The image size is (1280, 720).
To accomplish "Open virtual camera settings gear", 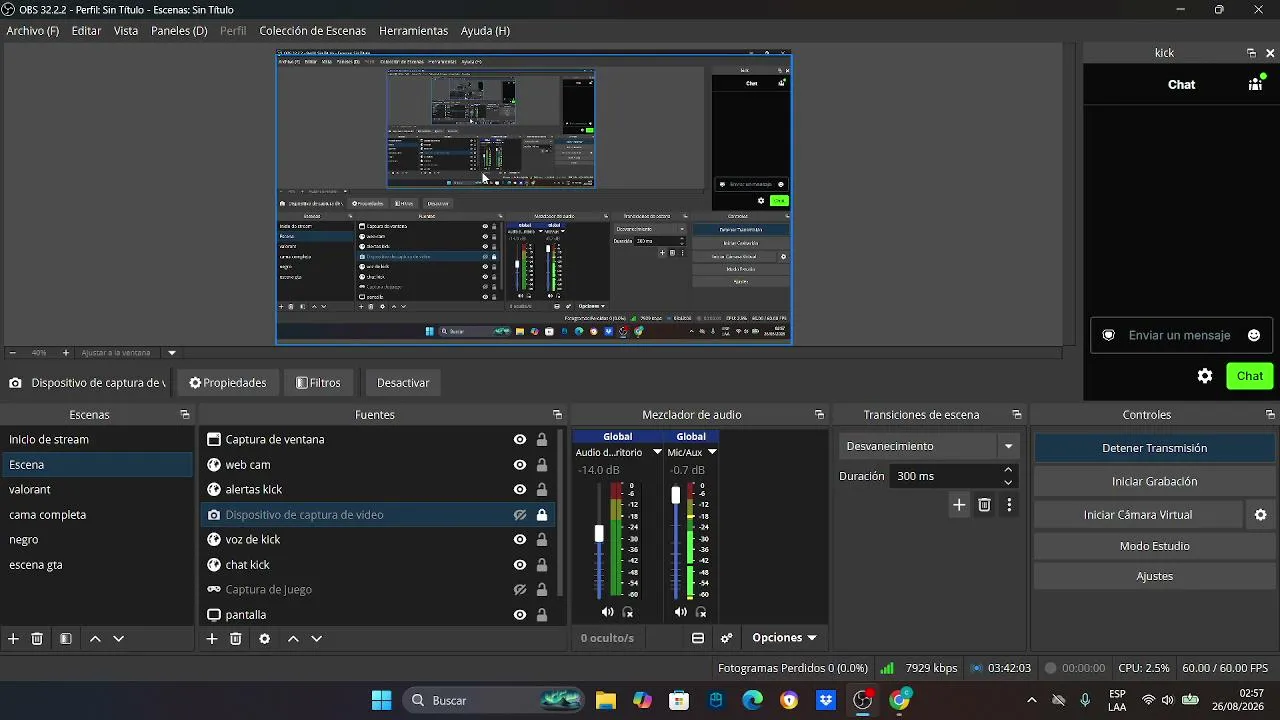I will tap(1260, 515).
